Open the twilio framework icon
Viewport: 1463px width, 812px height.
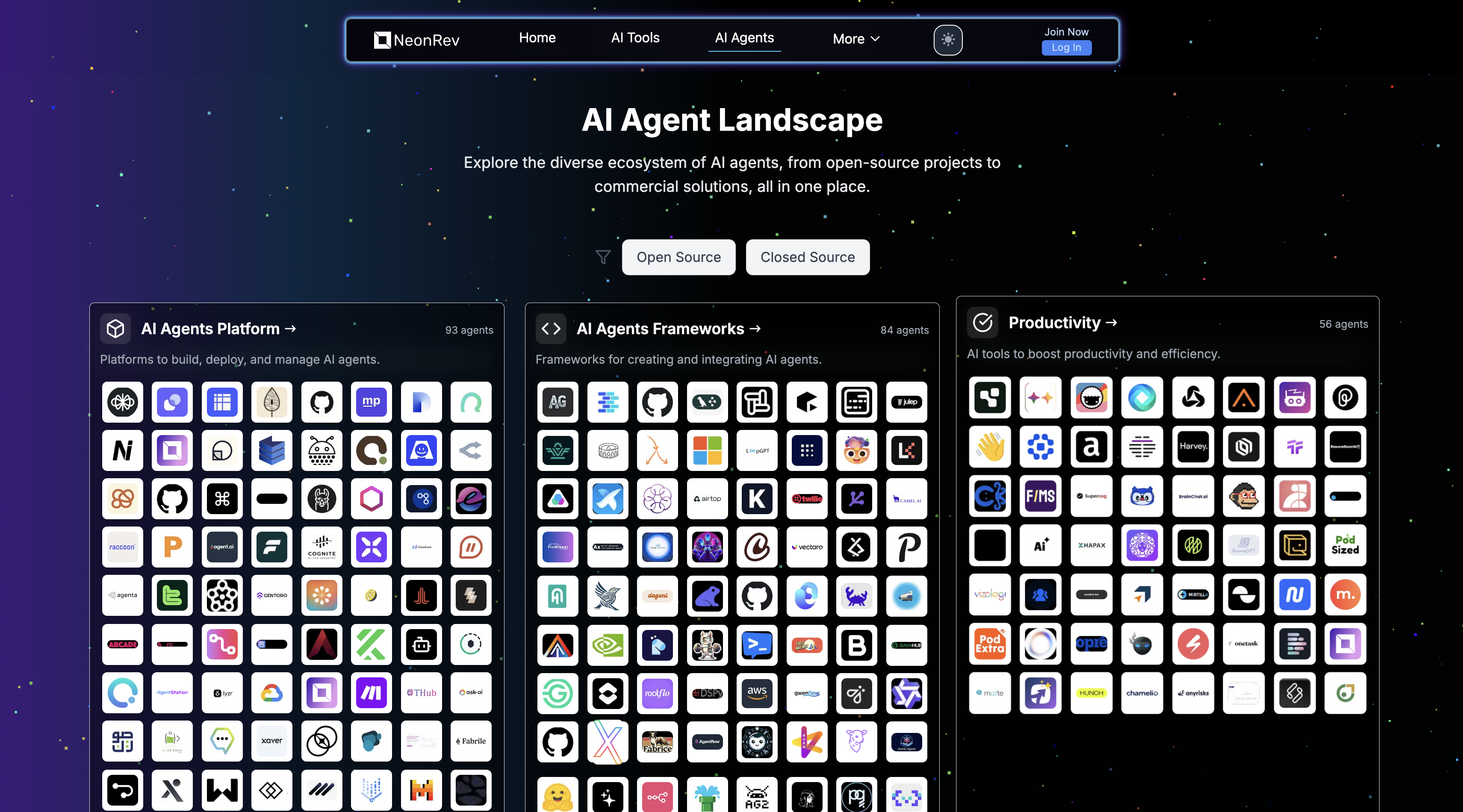[806, 499]
